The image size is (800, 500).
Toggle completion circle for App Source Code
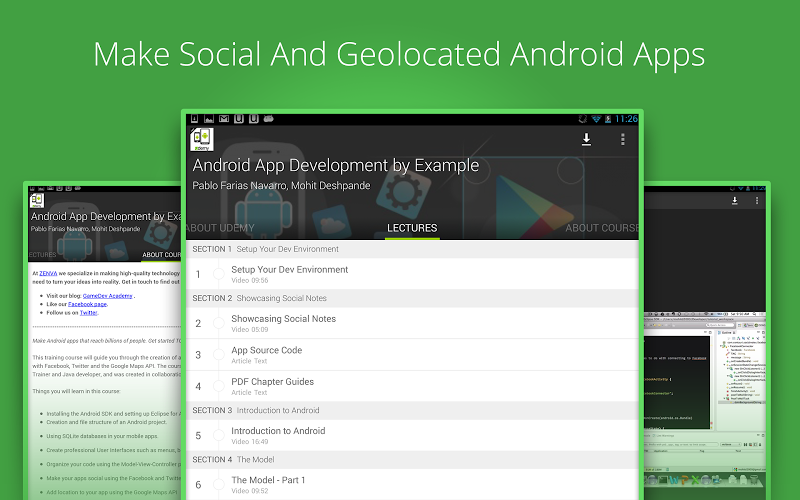point(218,355)
